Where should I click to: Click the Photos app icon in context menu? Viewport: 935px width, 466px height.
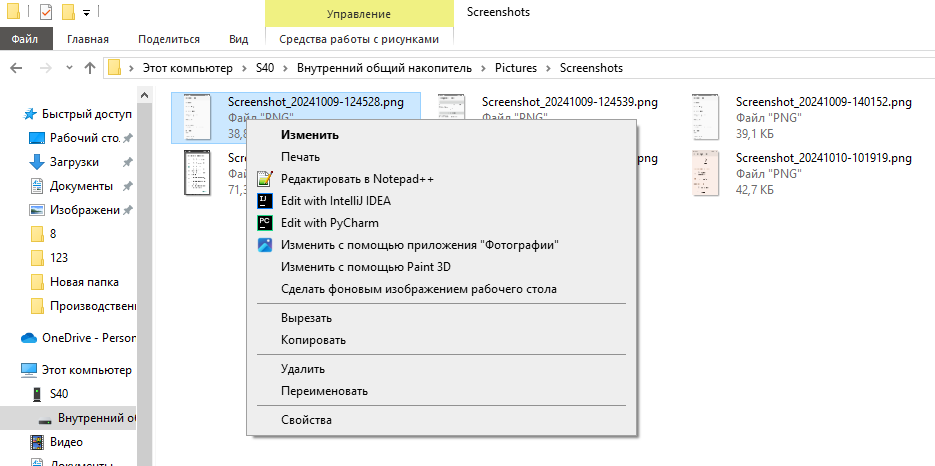[x=265, y=245]
